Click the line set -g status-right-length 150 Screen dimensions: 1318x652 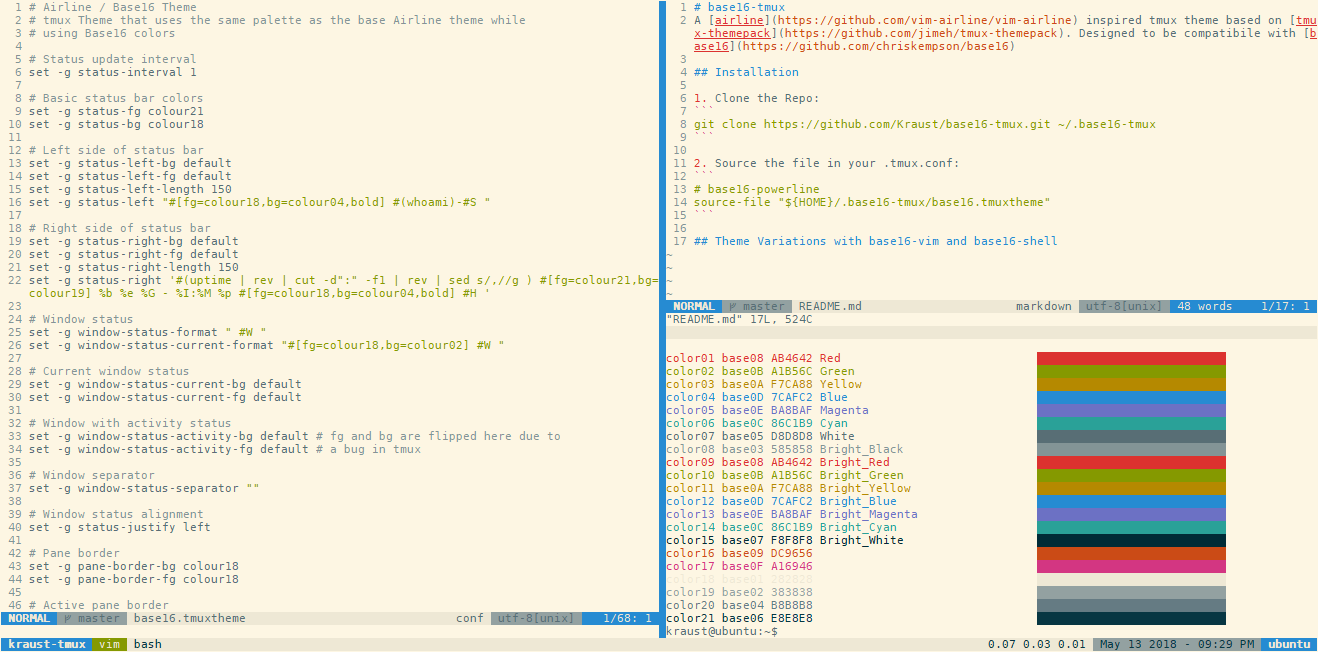pos(134,267)
